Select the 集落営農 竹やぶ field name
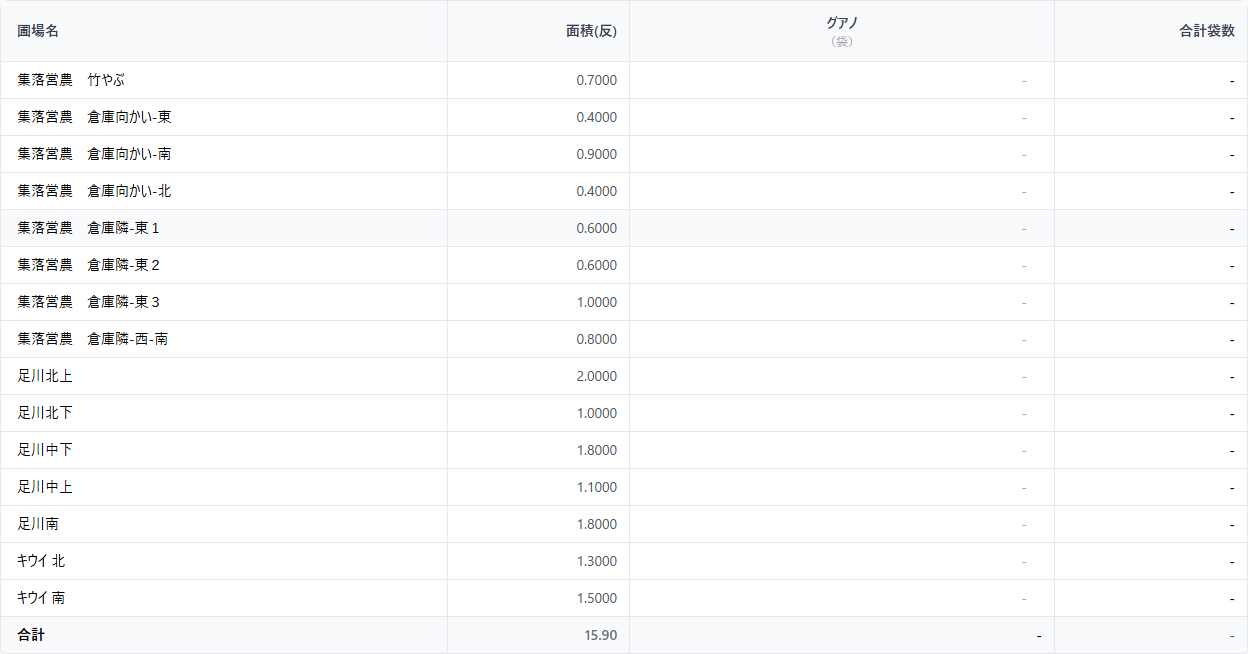Image resolution: width=1248 pixels, height=654 pixels. [71, 80]
